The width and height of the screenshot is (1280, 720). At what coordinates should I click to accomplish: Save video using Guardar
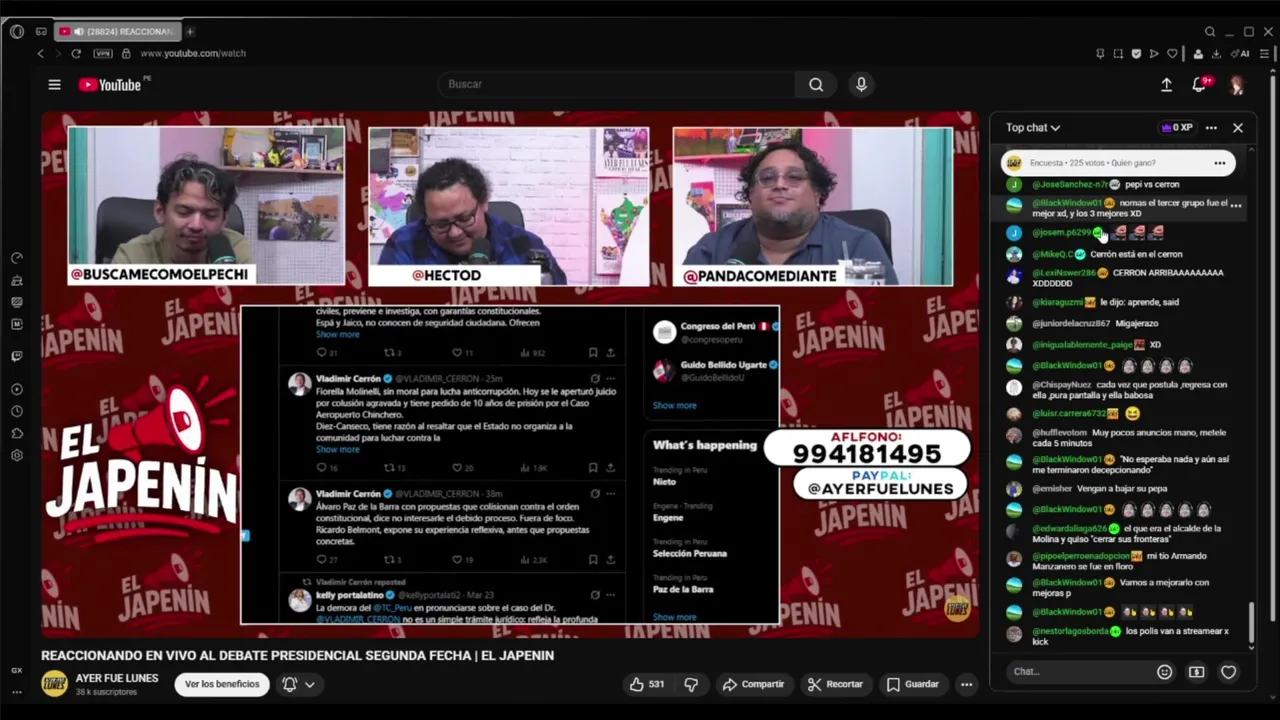[913, 684]
